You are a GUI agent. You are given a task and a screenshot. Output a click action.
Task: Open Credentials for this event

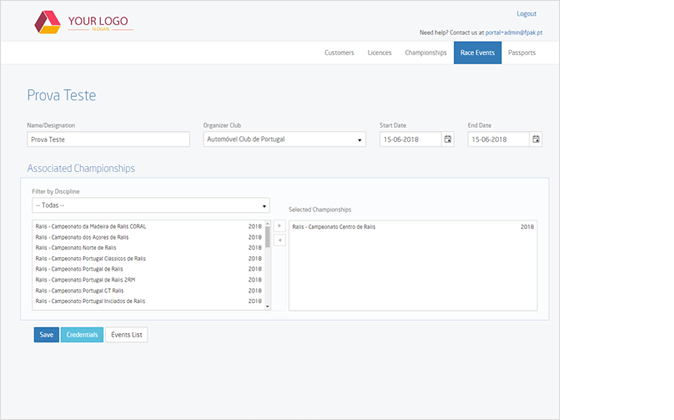pyautogui.click(x=82, y=335)
